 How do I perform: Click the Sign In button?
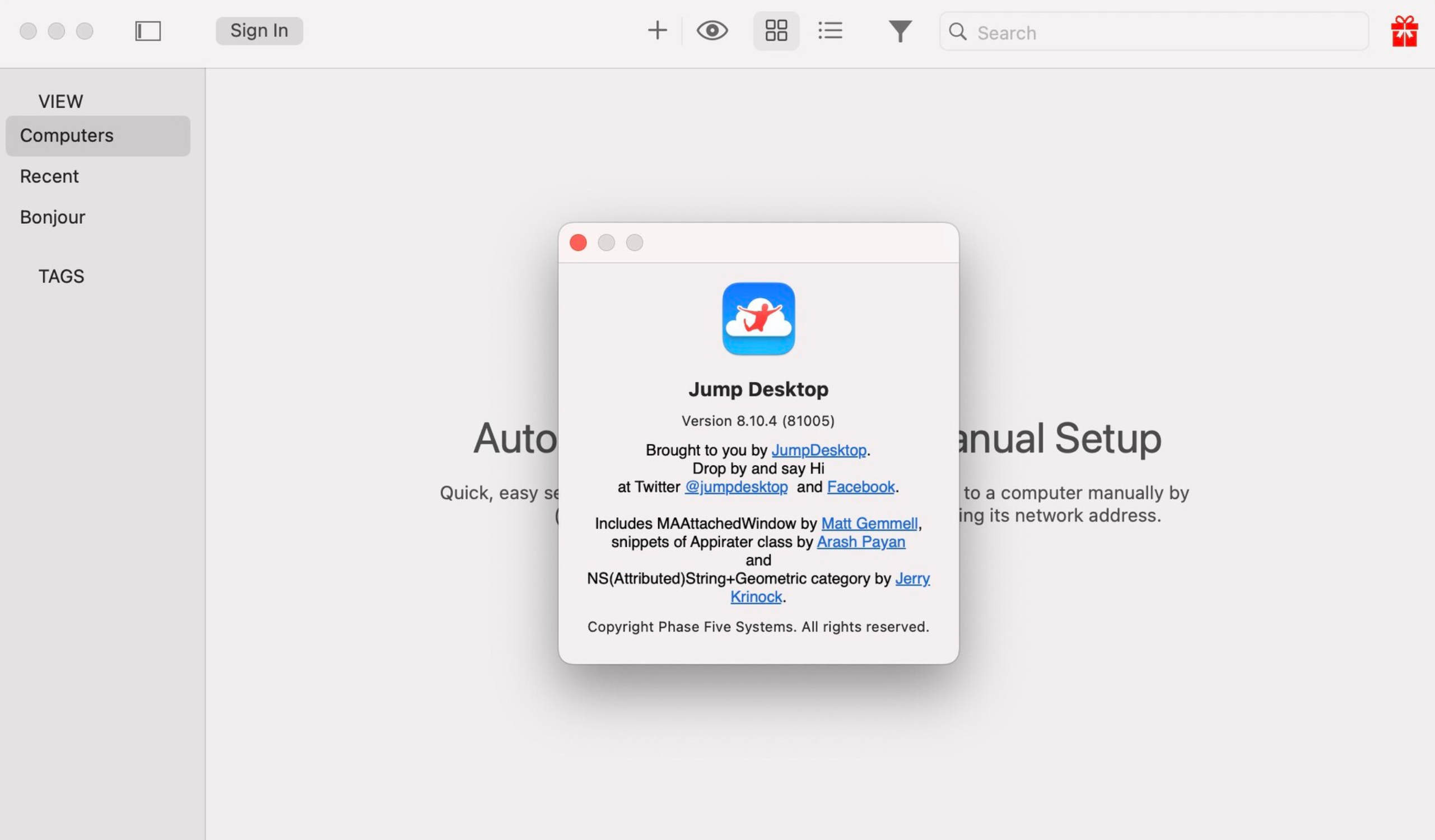click(259, 30)
